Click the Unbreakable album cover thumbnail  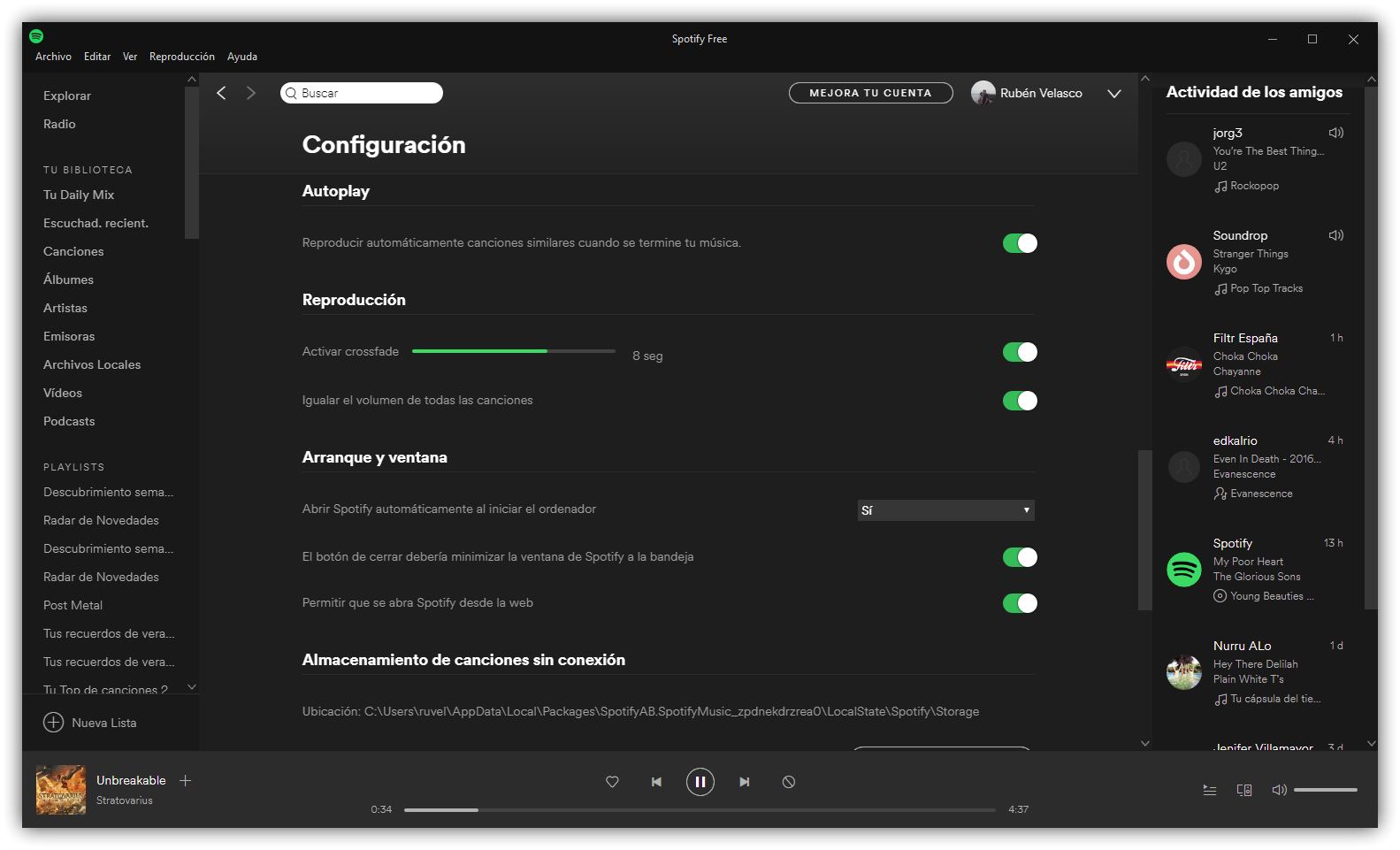(x=61, y=790)
